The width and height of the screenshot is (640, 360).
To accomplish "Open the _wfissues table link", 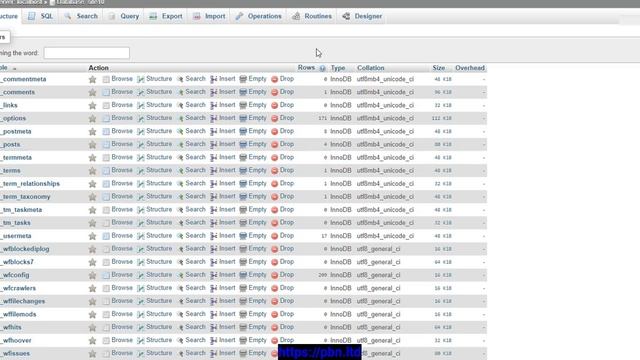I will coord(16,353).
